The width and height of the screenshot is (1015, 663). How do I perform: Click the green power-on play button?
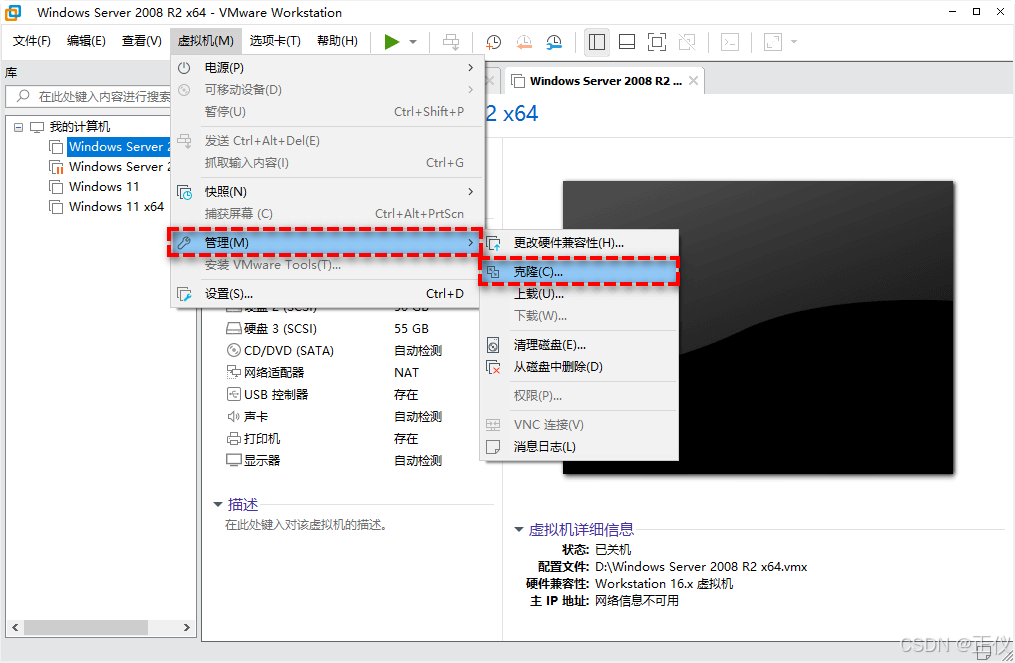click(x=391, y=42)
